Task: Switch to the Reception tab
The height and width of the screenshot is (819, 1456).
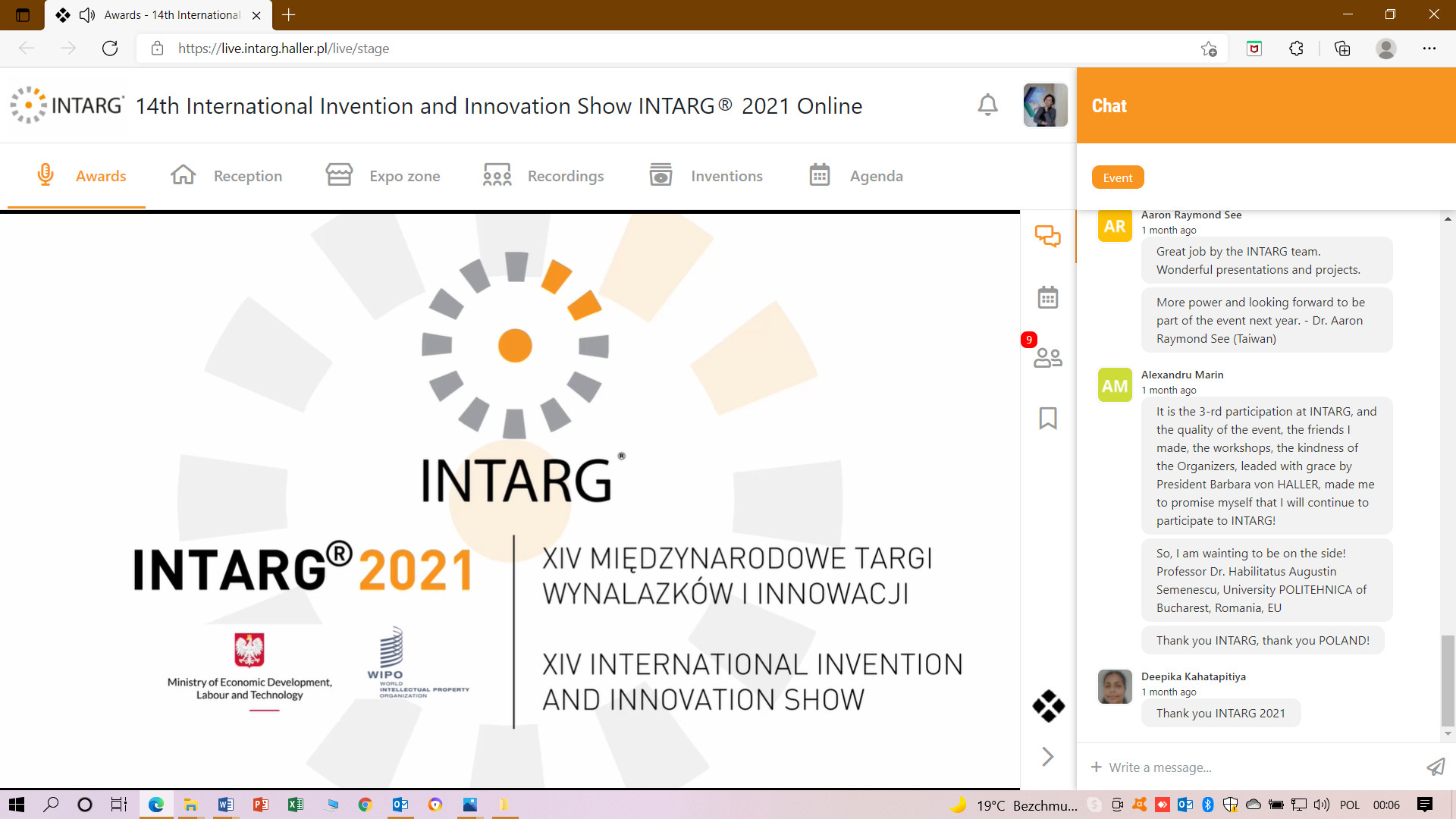Action: pos(226,176)
